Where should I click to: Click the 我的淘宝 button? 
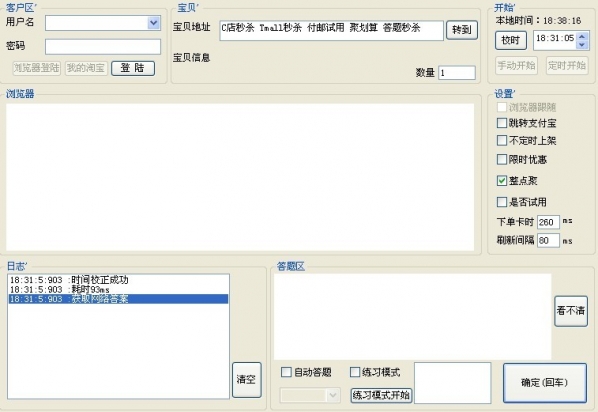coord(86,68)
